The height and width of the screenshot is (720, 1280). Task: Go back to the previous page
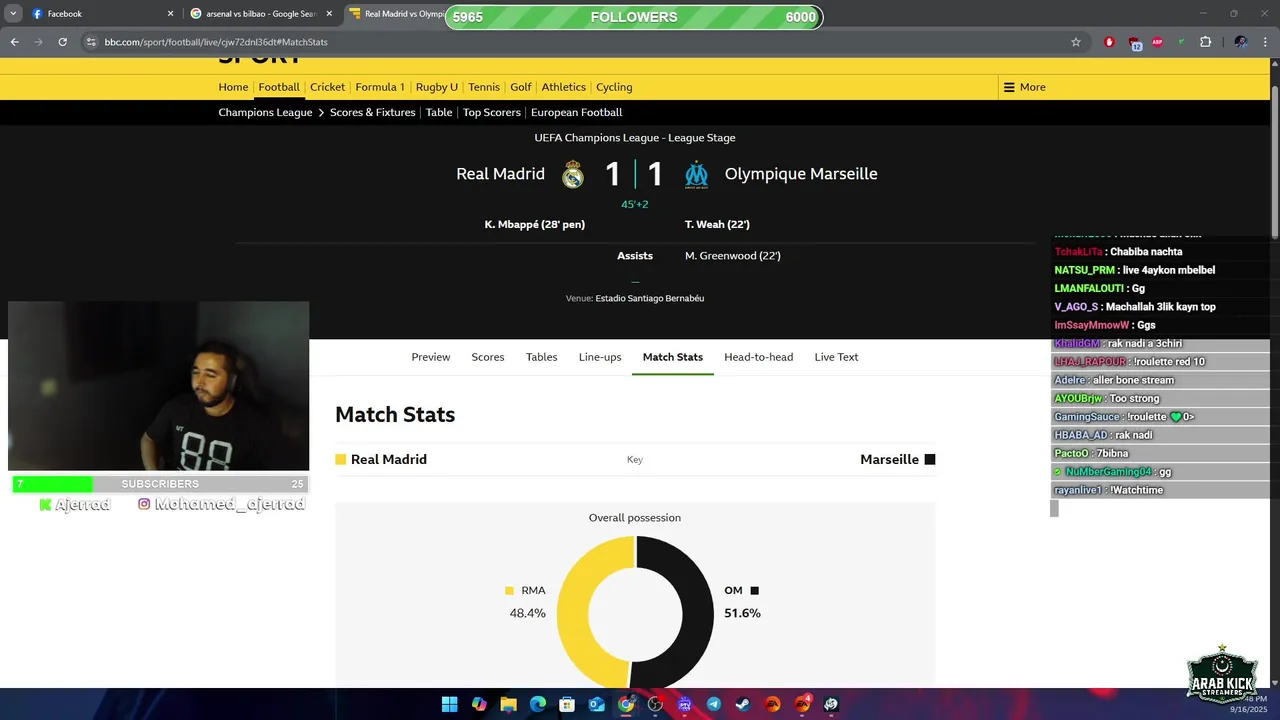pos(14,42)
